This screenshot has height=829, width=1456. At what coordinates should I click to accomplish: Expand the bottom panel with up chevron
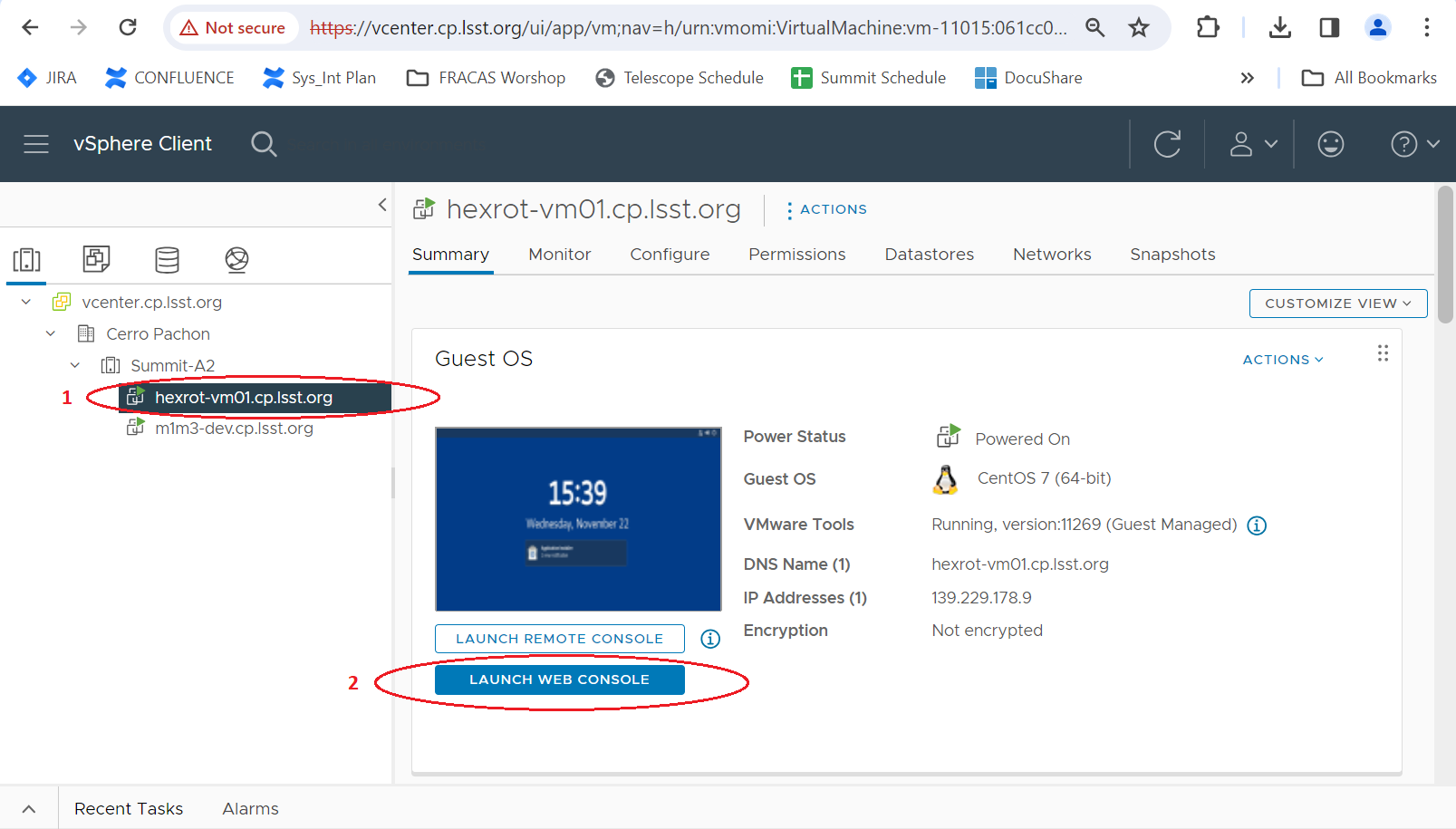tap(29, 809)
